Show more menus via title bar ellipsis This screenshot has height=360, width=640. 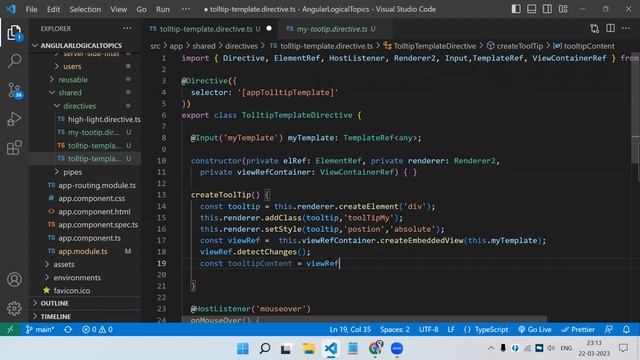186,9
